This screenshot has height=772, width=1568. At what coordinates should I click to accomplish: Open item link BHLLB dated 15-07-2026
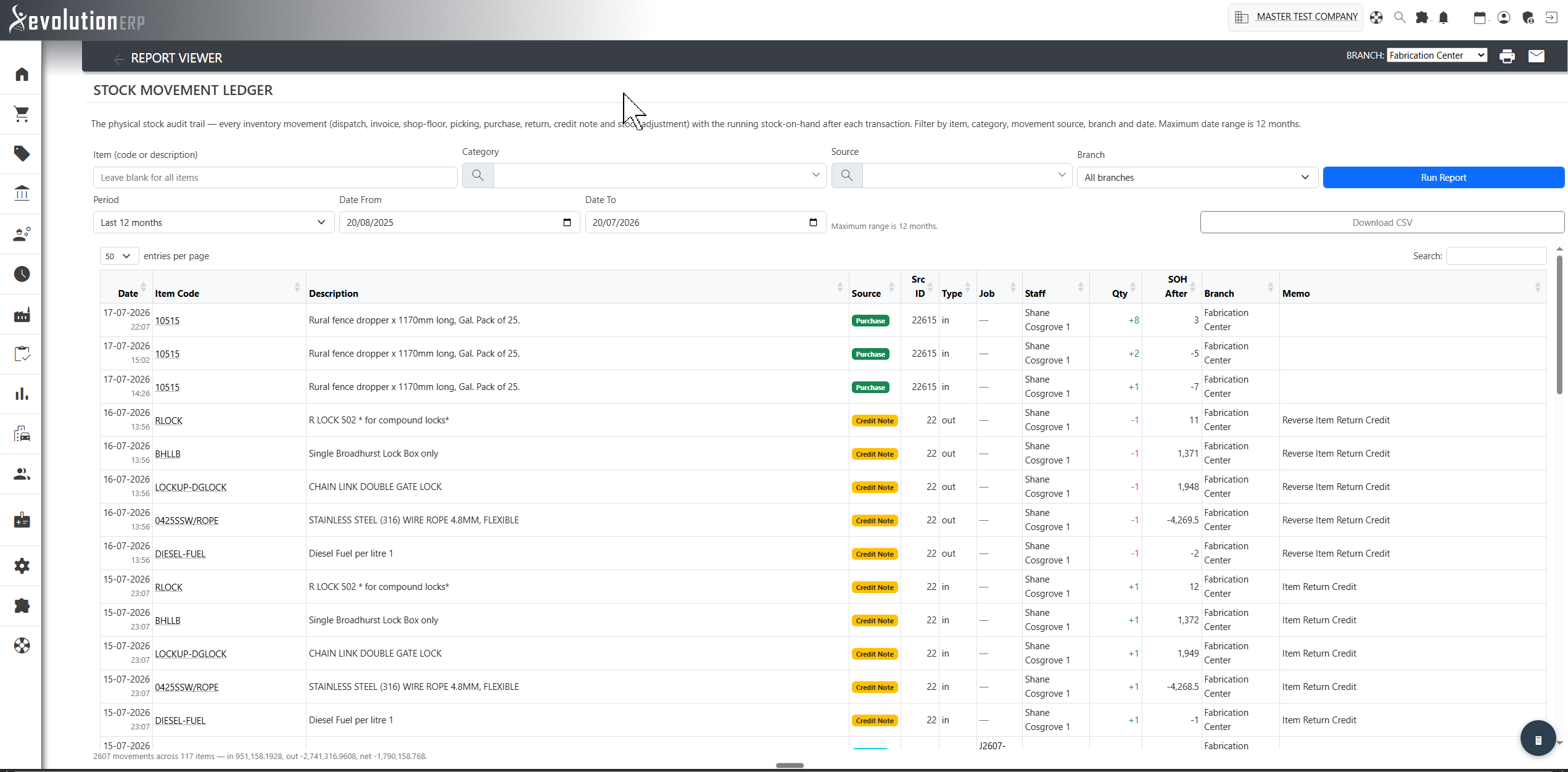tap(168, 621)
